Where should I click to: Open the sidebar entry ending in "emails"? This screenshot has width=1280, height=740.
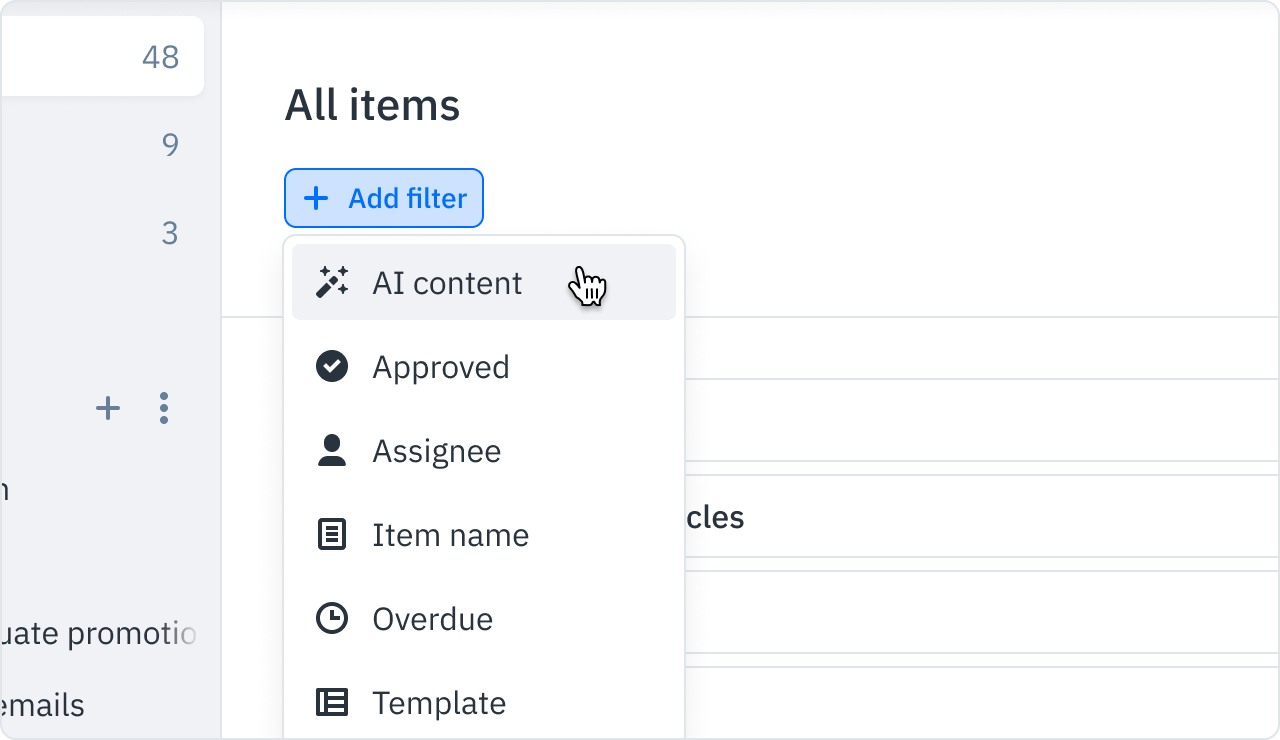[x=42, y=706]
